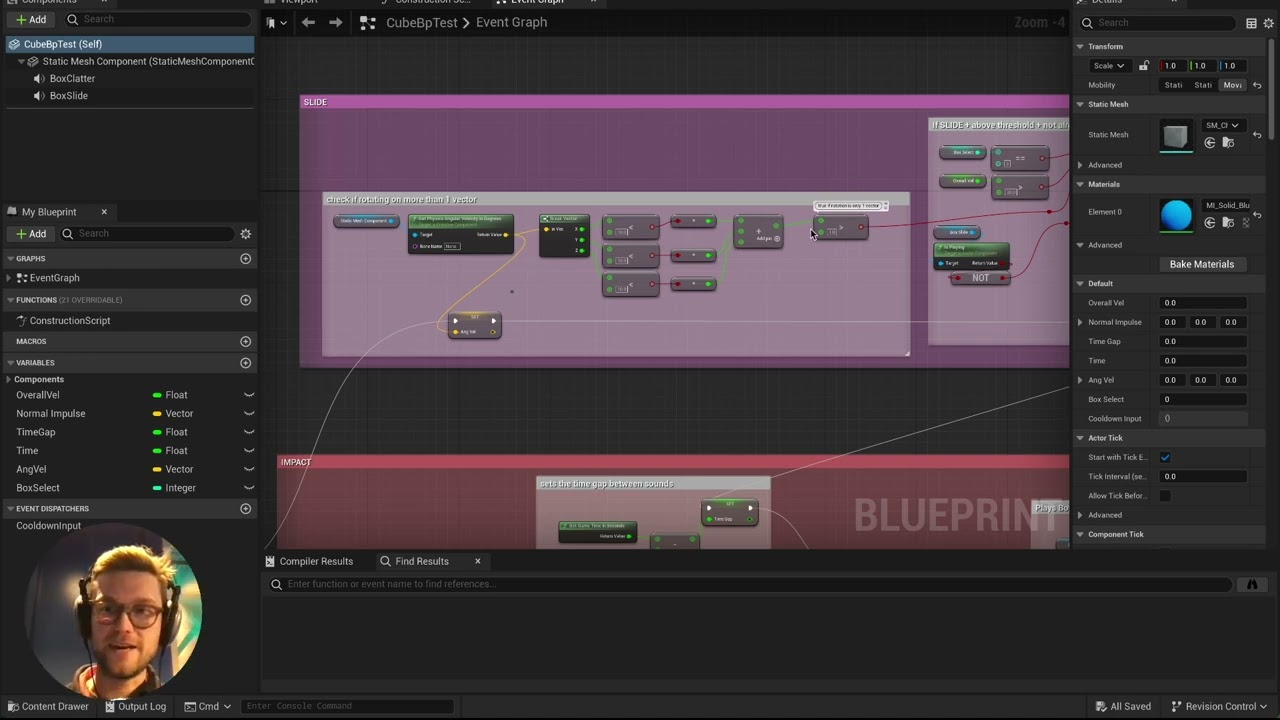Add a new variable with plus icon
This screenshot has width=1280, height=720.
coord(245,362)
